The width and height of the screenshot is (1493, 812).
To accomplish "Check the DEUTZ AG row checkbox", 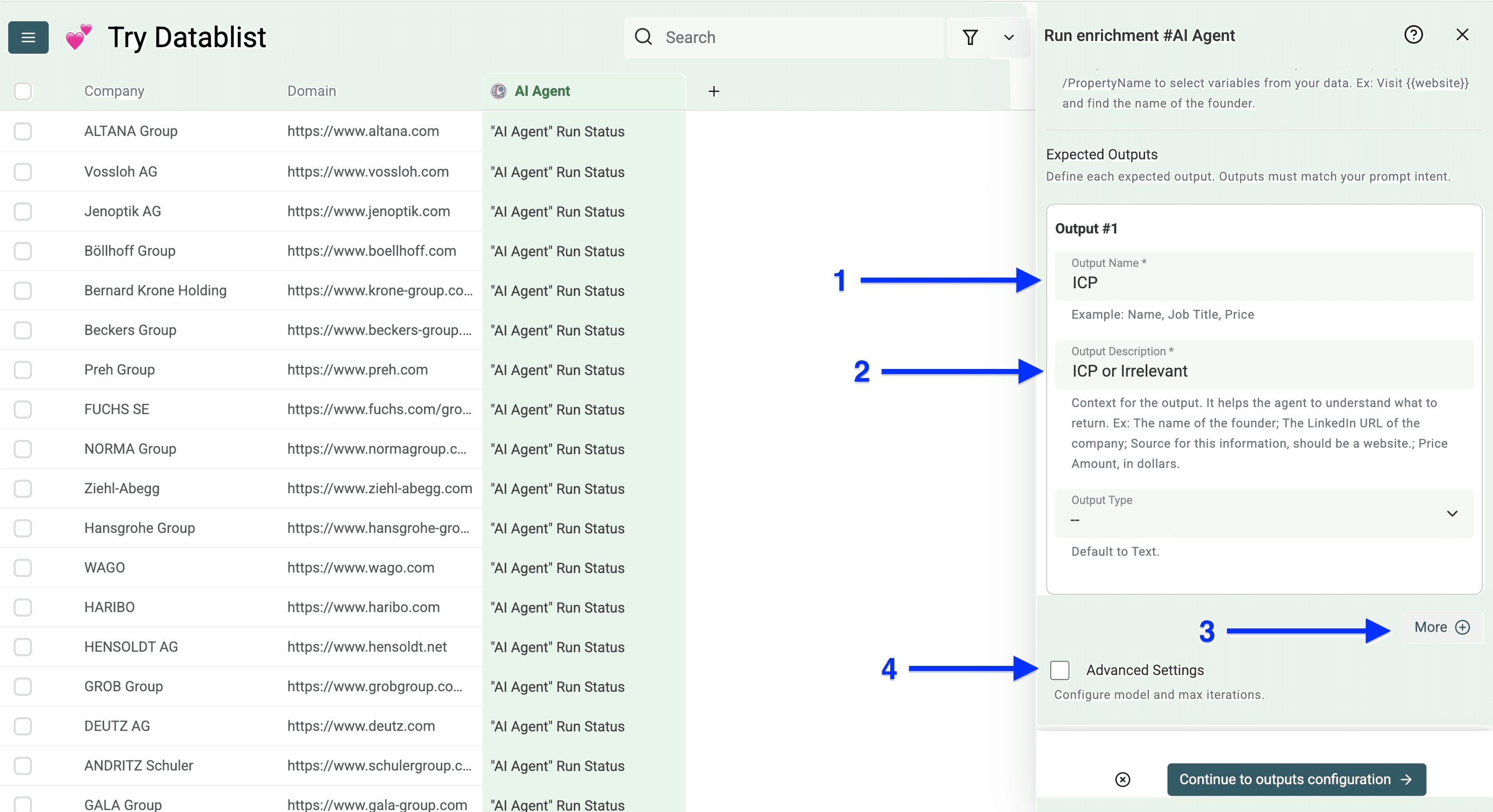I will (23, 726).
